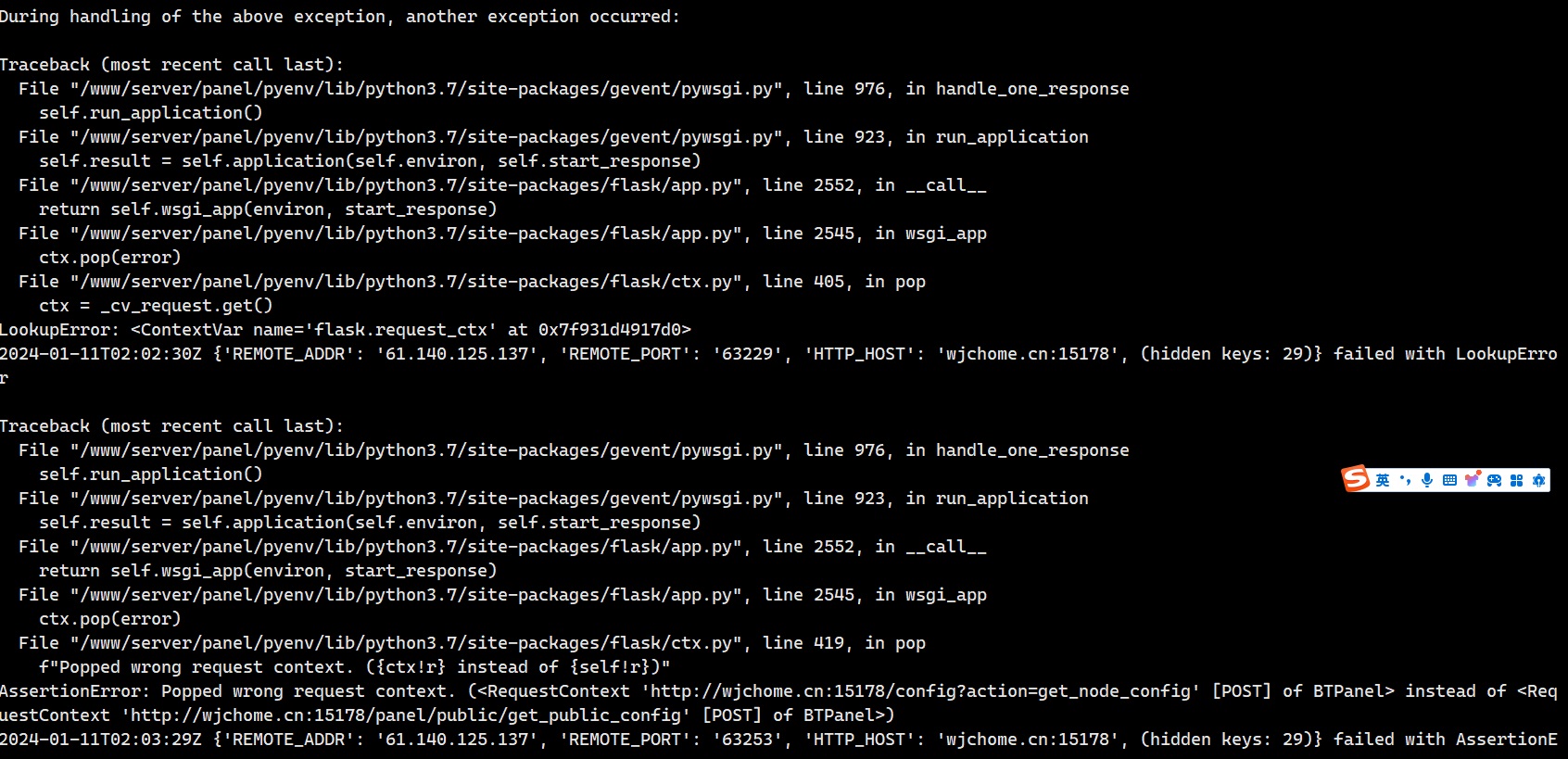Click the first 'Traceback (most recent call last)' header
The height and width of the screenshot is (759, 1568).
(171, 65)
